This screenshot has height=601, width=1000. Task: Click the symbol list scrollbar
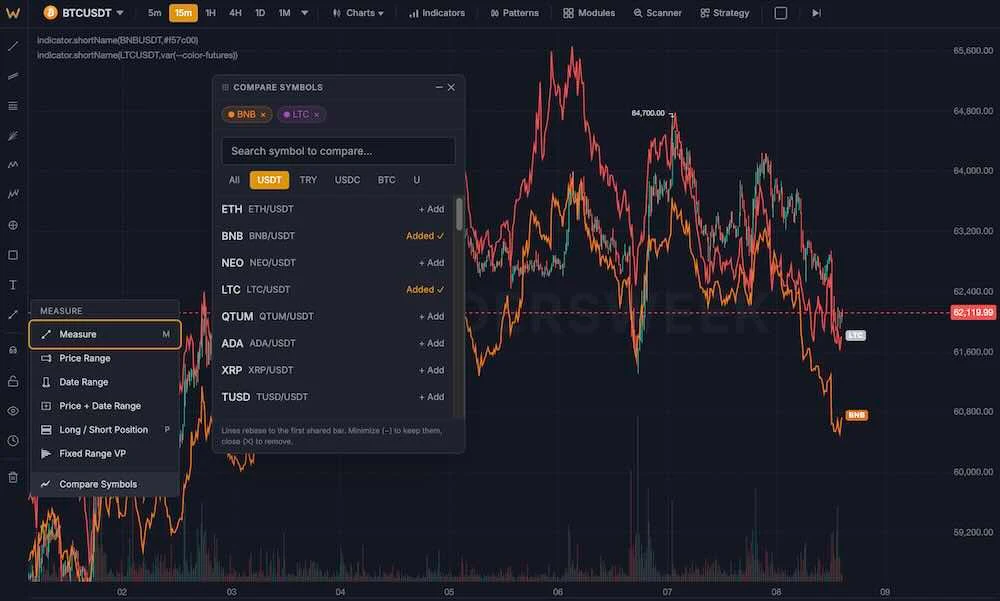pyautogui.click(x=459, y=214)
